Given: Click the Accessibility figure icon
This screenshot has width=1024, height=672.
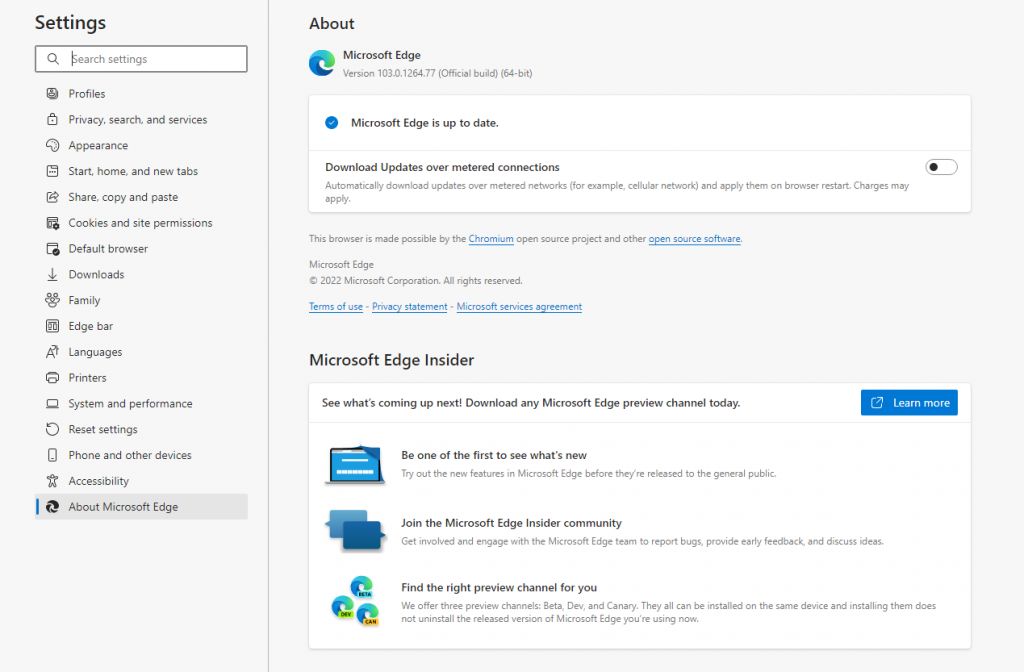Looking at the screenshot, I should 52,481.
